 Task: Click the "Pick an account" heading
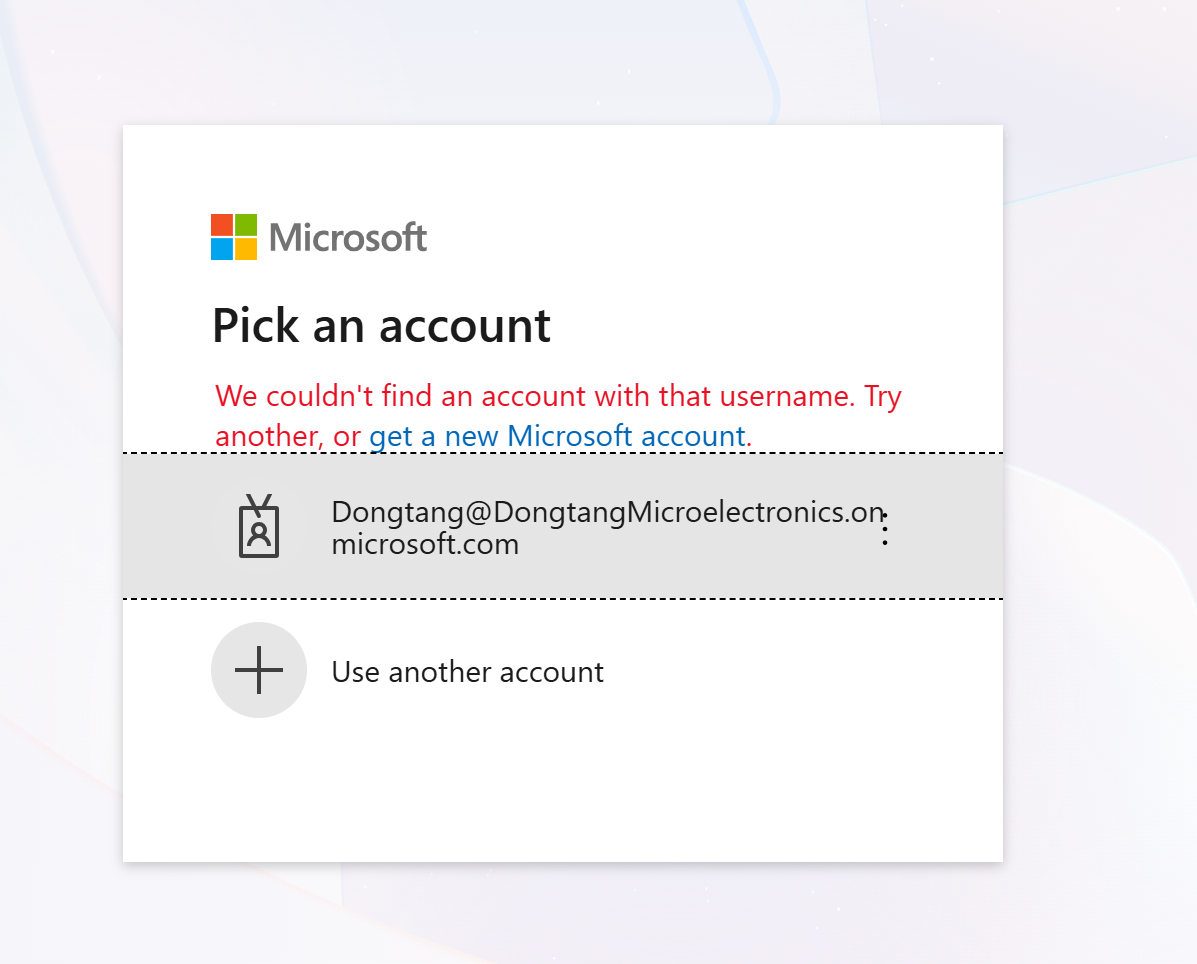coord(381,326)
